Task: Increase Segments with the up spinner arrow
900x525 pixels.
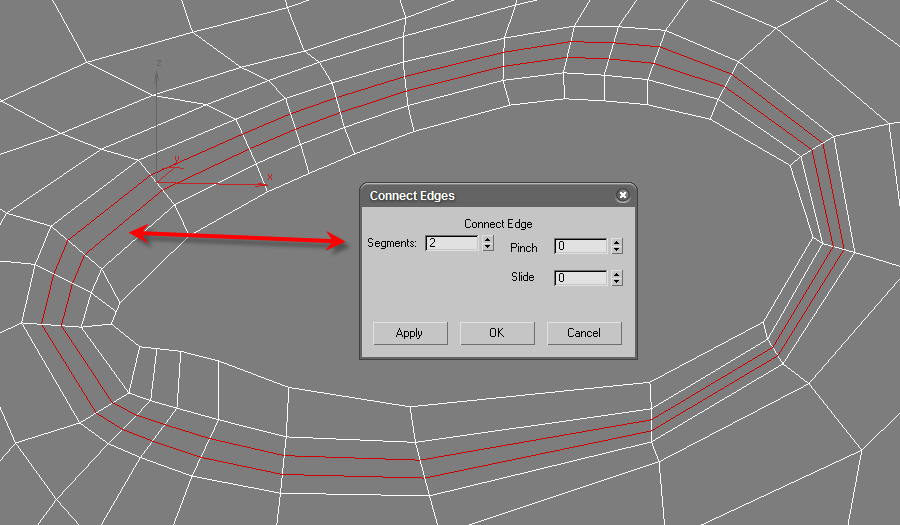Action: 487,239
